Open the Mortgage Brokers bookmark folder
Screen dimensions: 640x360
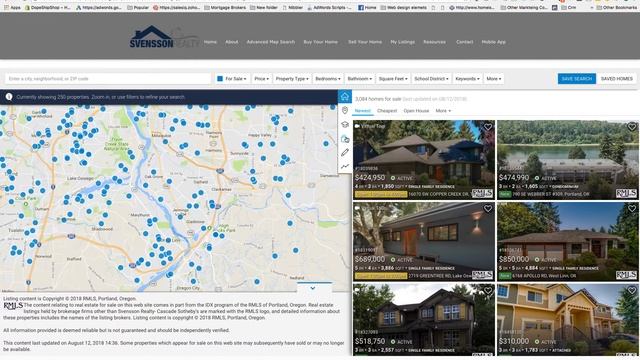(225, 7)
